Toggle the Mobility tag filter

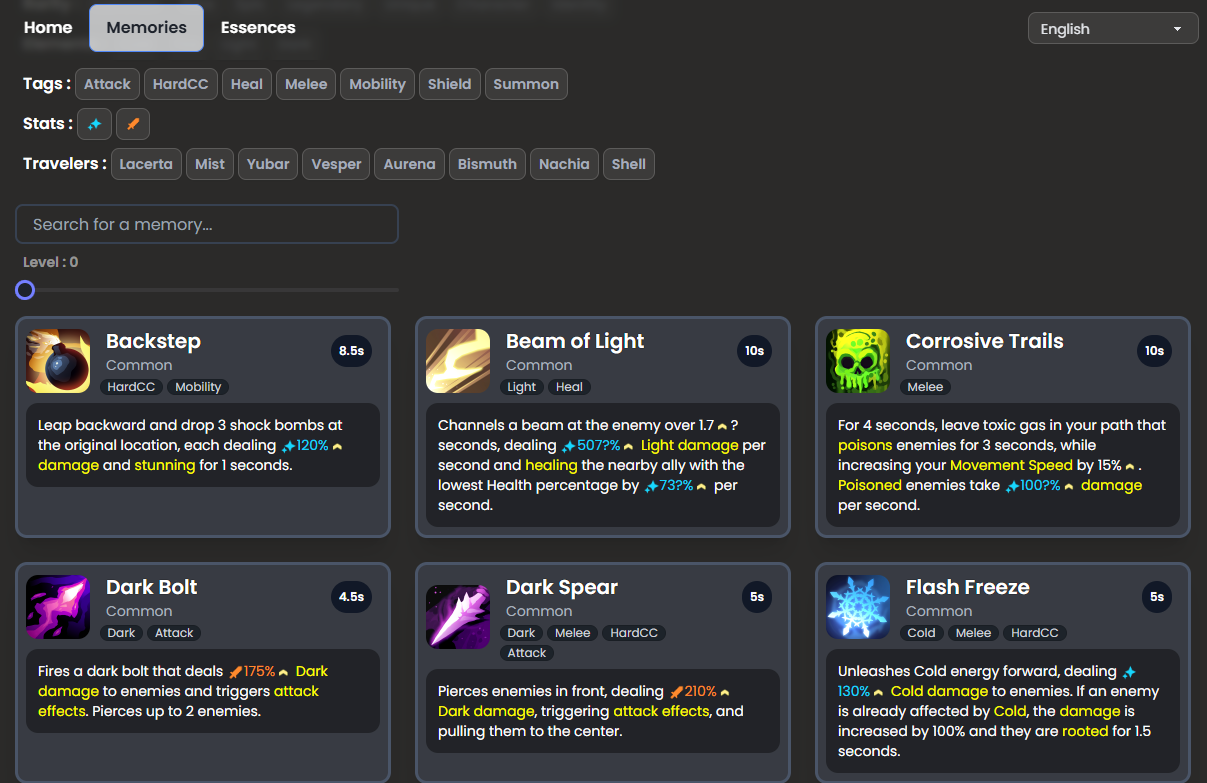pyautogui.click(x=377, y=84)
